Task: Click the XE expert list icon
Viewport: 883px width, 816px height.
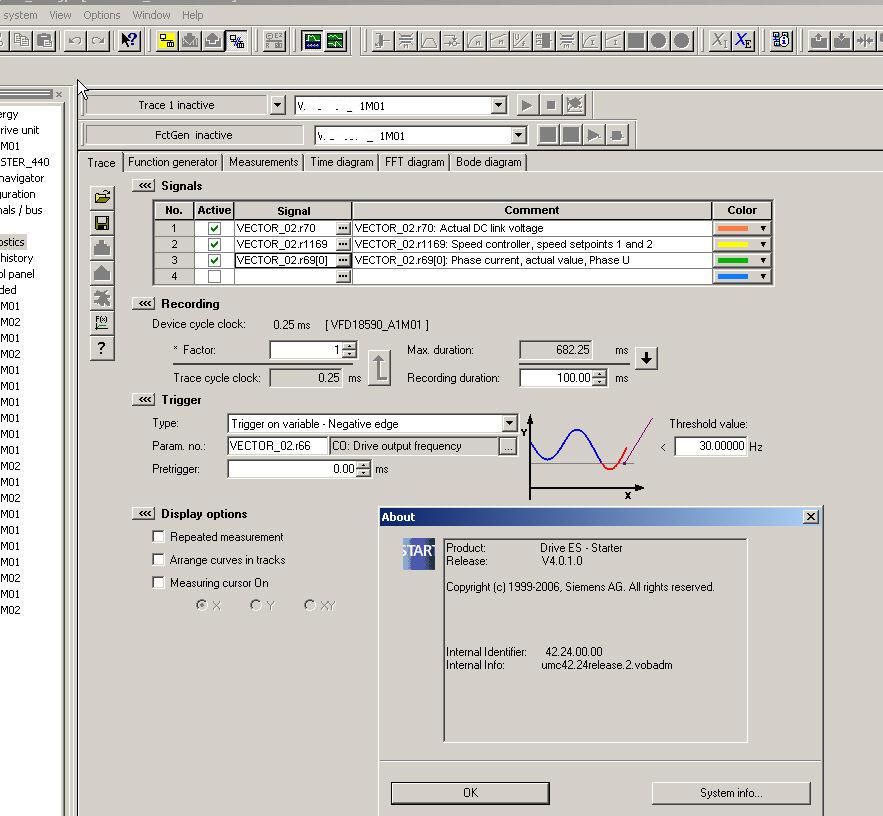Action: coord(743,41)
